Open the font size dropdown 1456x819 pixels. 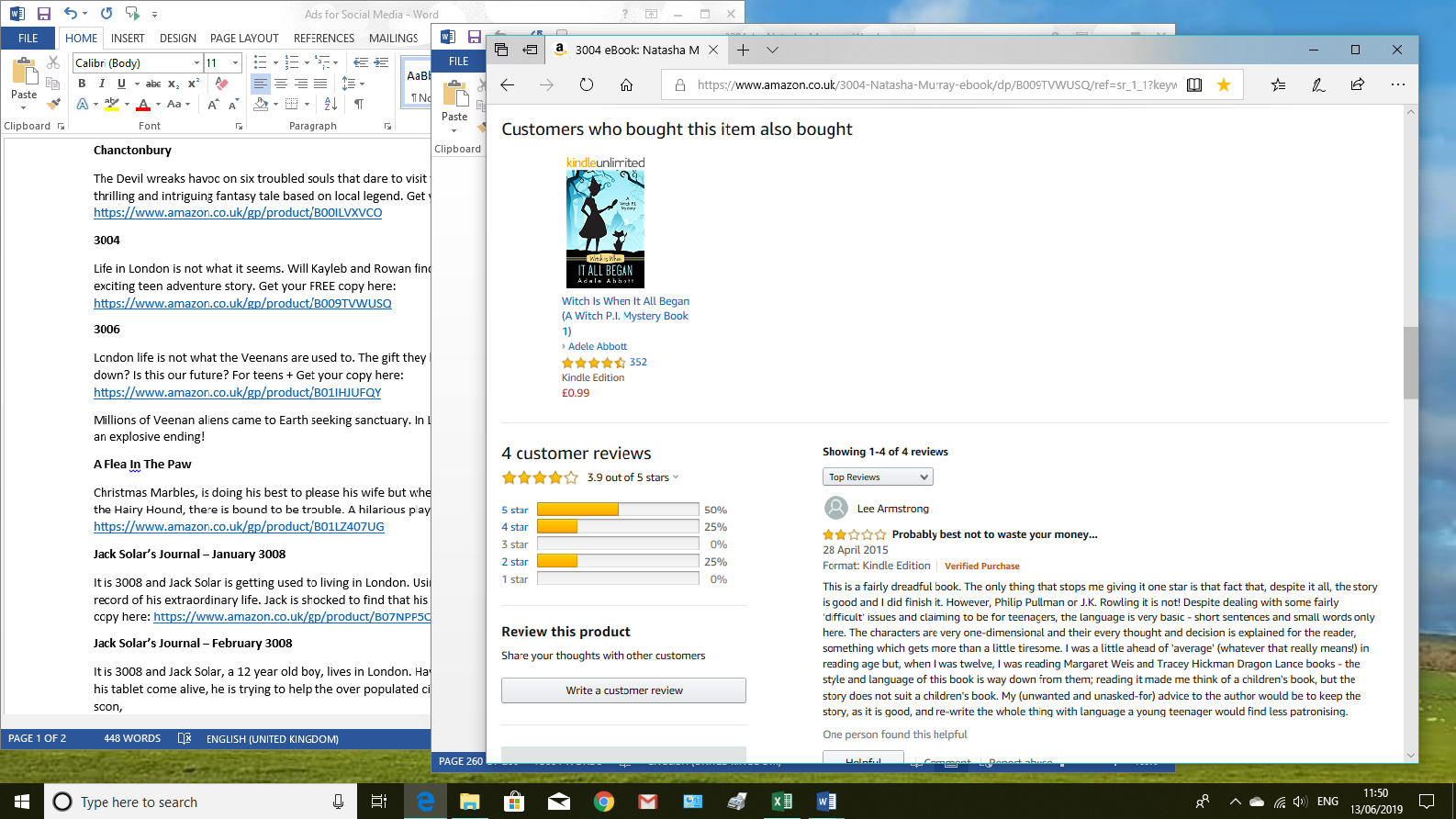(x=236, y=62)
